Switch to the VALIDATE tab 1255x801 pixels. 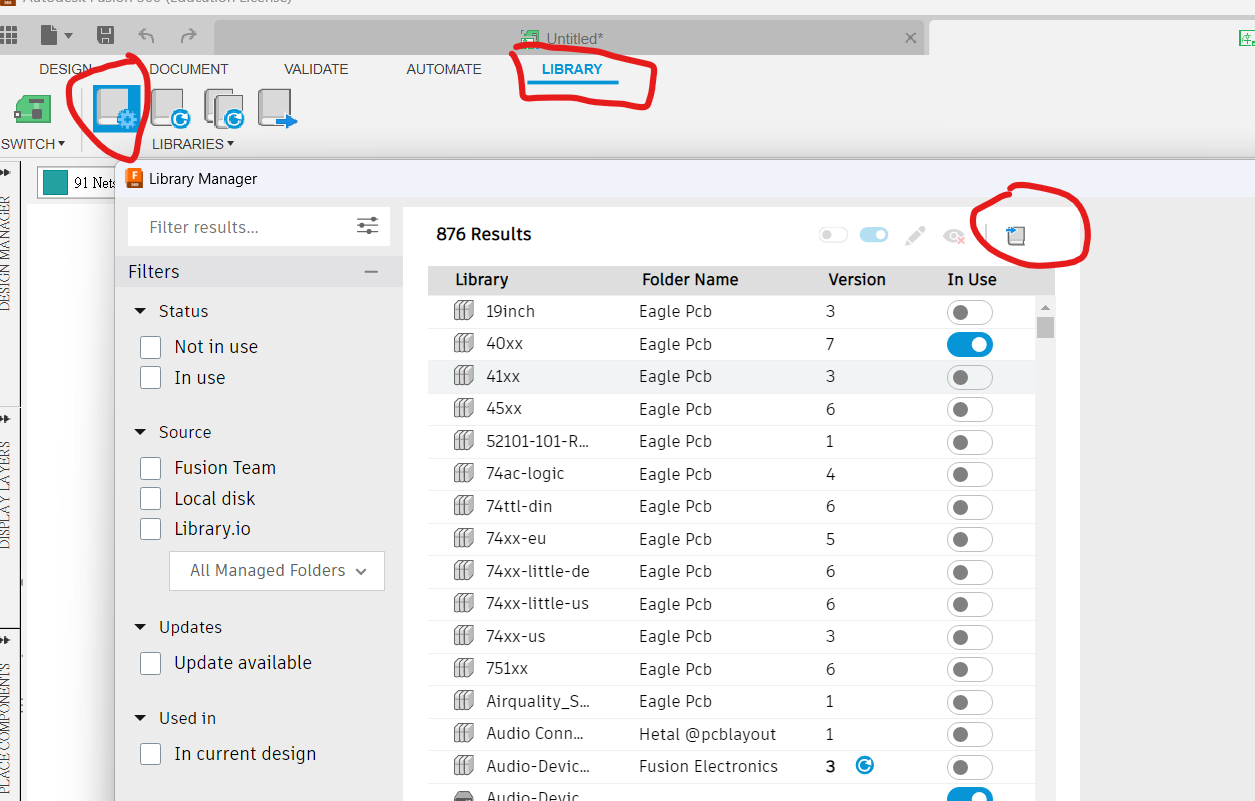316,69
